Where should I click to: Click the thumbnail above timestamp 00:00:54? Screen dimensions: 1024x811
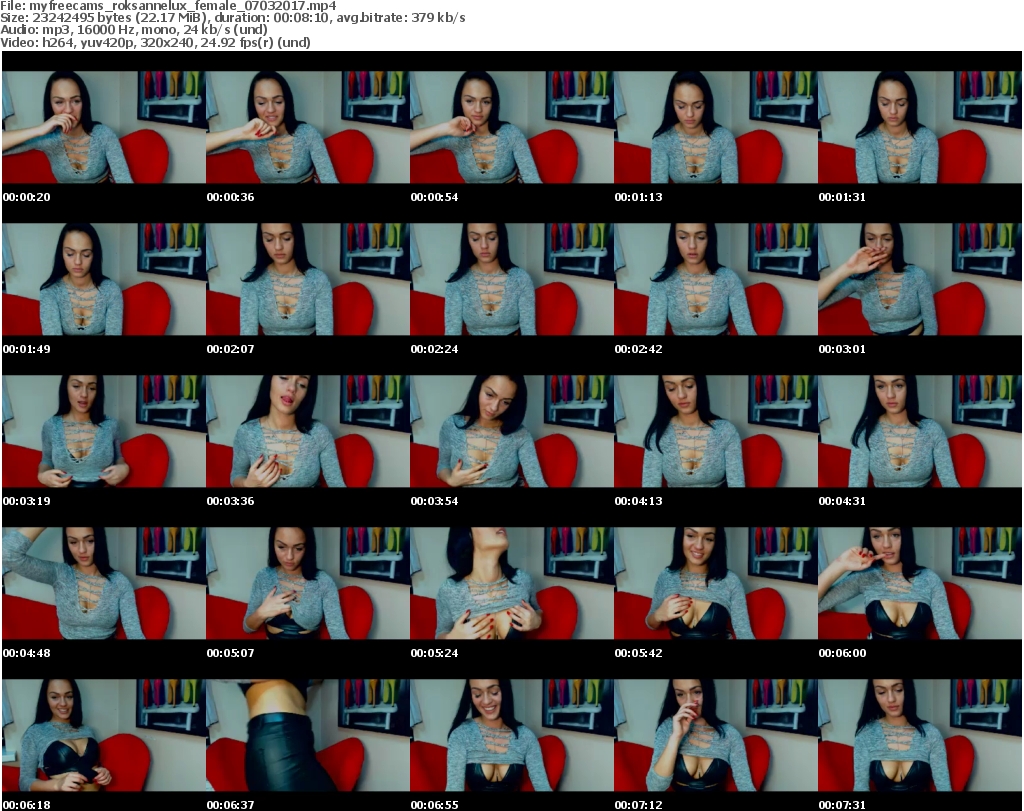(x=511, y=127)
